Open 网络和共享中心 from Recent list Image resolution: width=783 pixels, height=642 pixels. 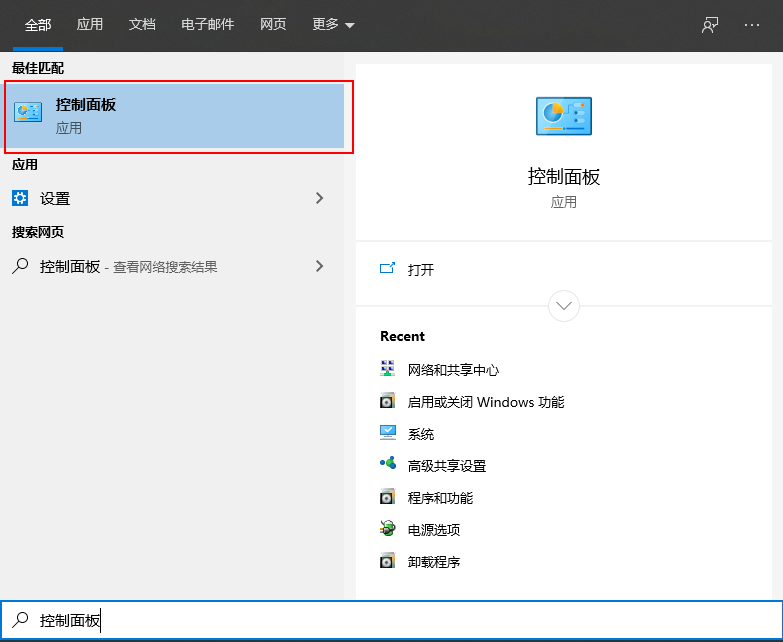453,370
